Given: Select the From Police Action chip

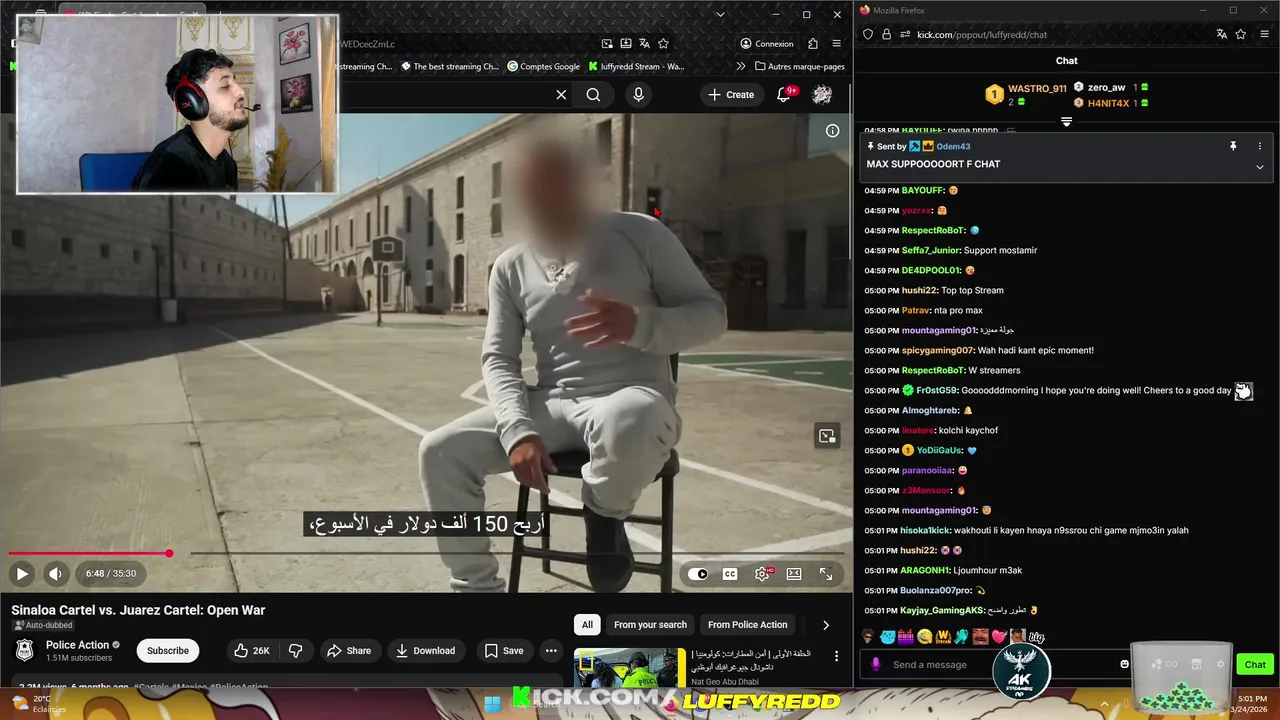Looking at the screenshot, I should pyautogui.click(x=747, y=625).
